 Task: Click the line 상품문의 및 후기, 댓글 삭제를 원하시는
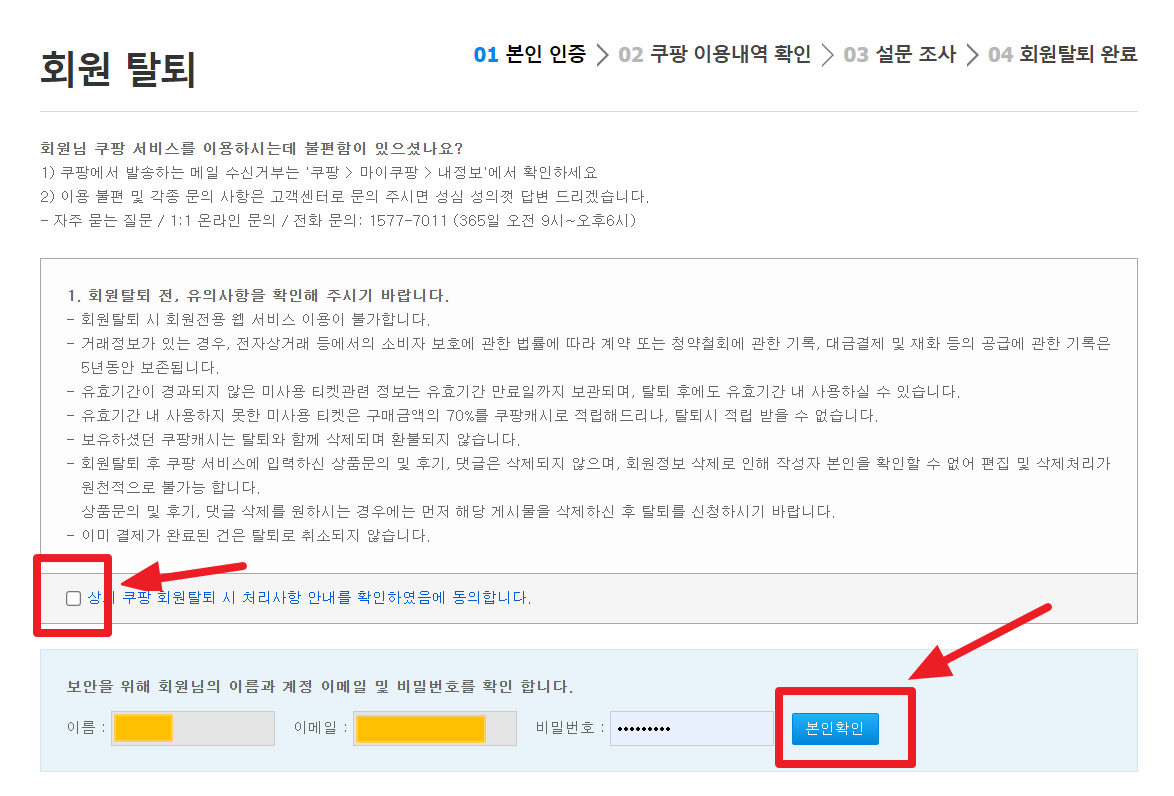click(x=458, y=511)
